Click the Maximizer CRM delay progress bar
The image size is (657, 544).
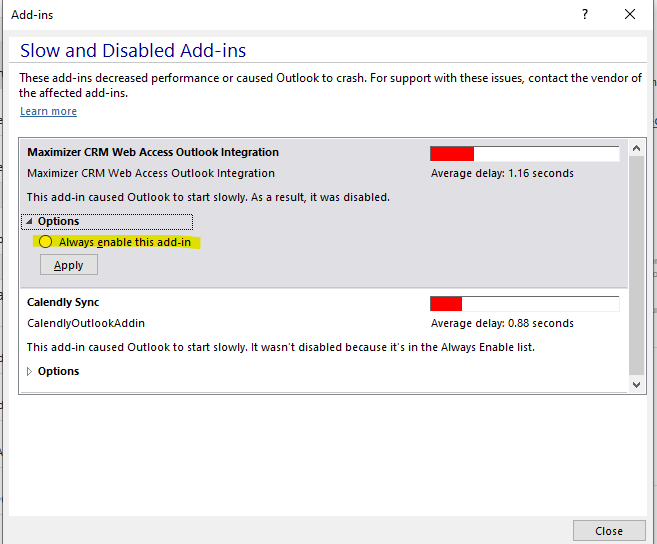[525, 153]
